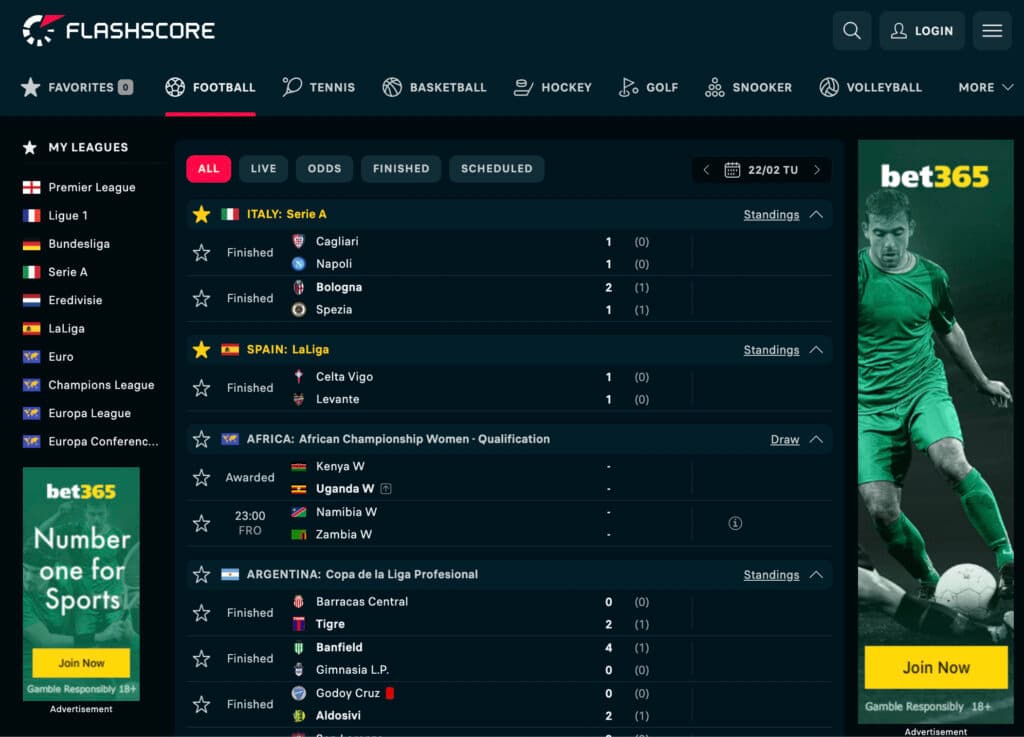Favorite the Copa de la Liga Profesional star

[201, 574]
